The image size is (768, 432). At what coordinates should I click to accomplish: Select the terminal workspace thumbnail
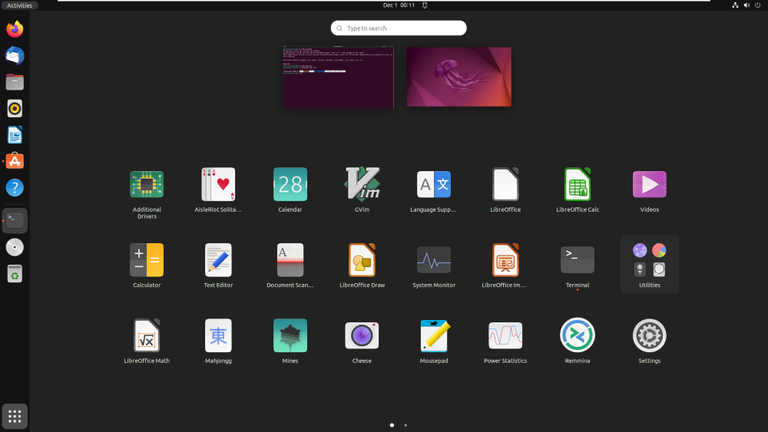coord(338,77)
